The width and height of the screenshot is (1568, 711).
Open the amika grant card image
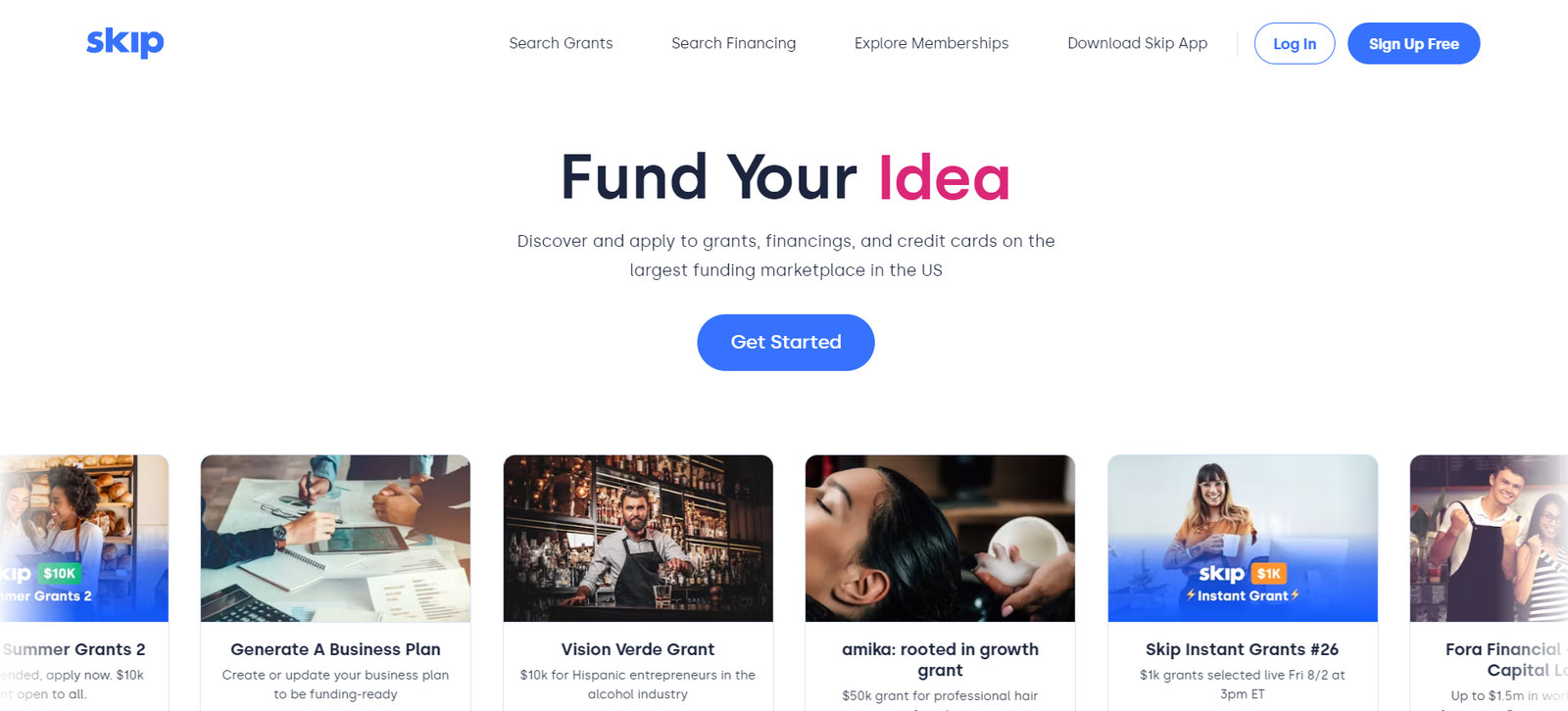coord(940,538)
